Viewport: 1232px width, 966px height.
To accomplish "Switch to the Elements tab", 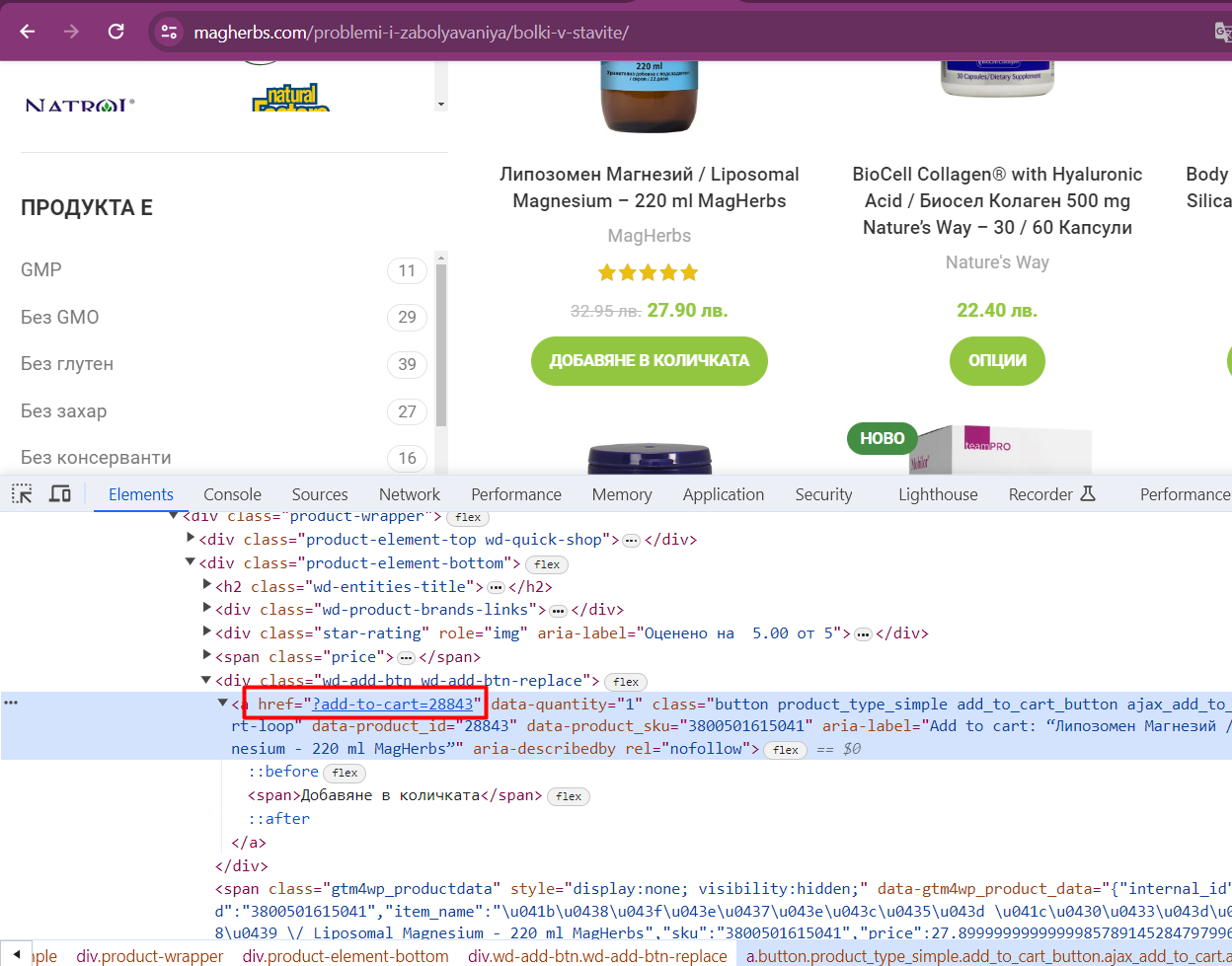I will point(141,494).
